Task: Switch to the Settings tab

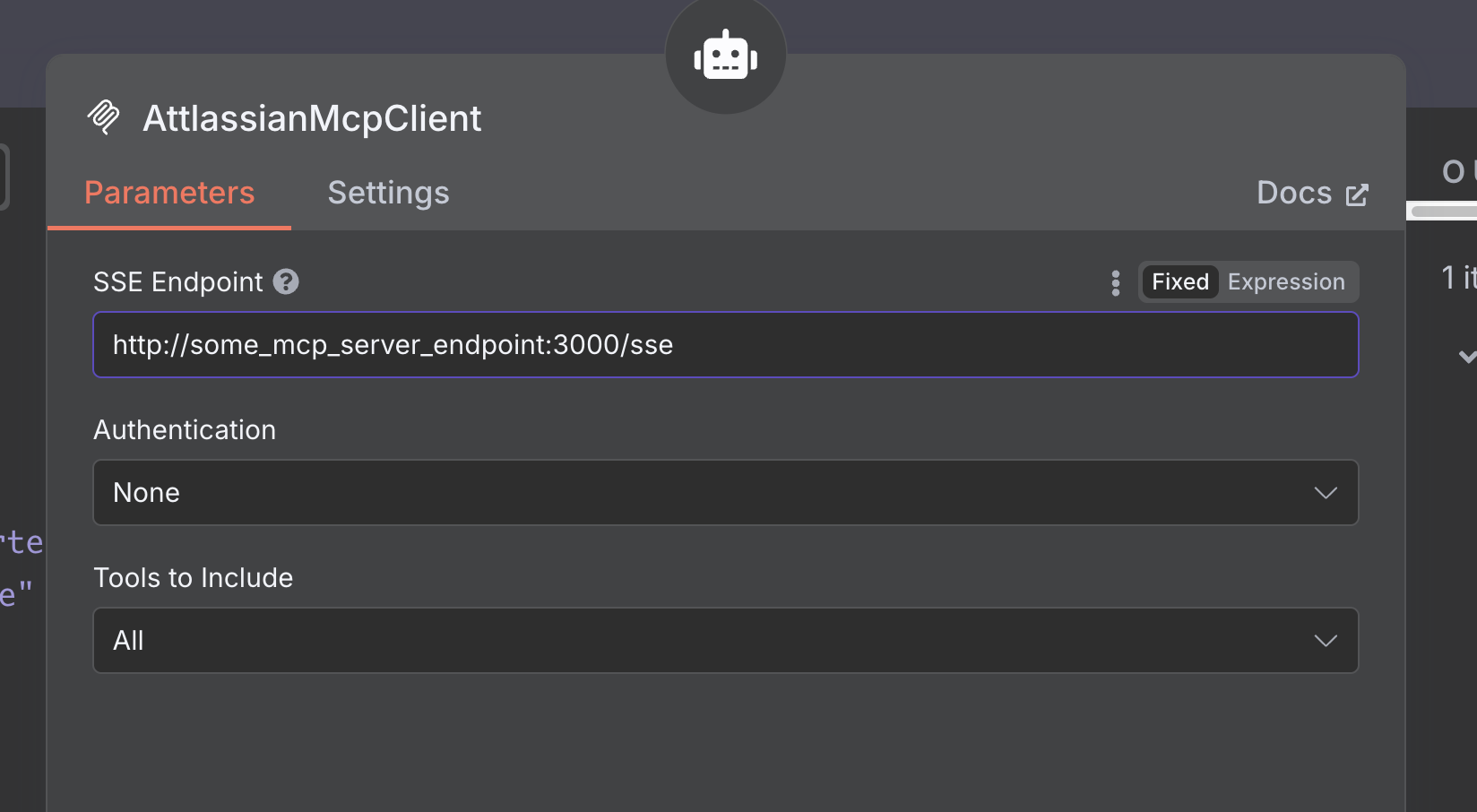Action: click(388, 193)
